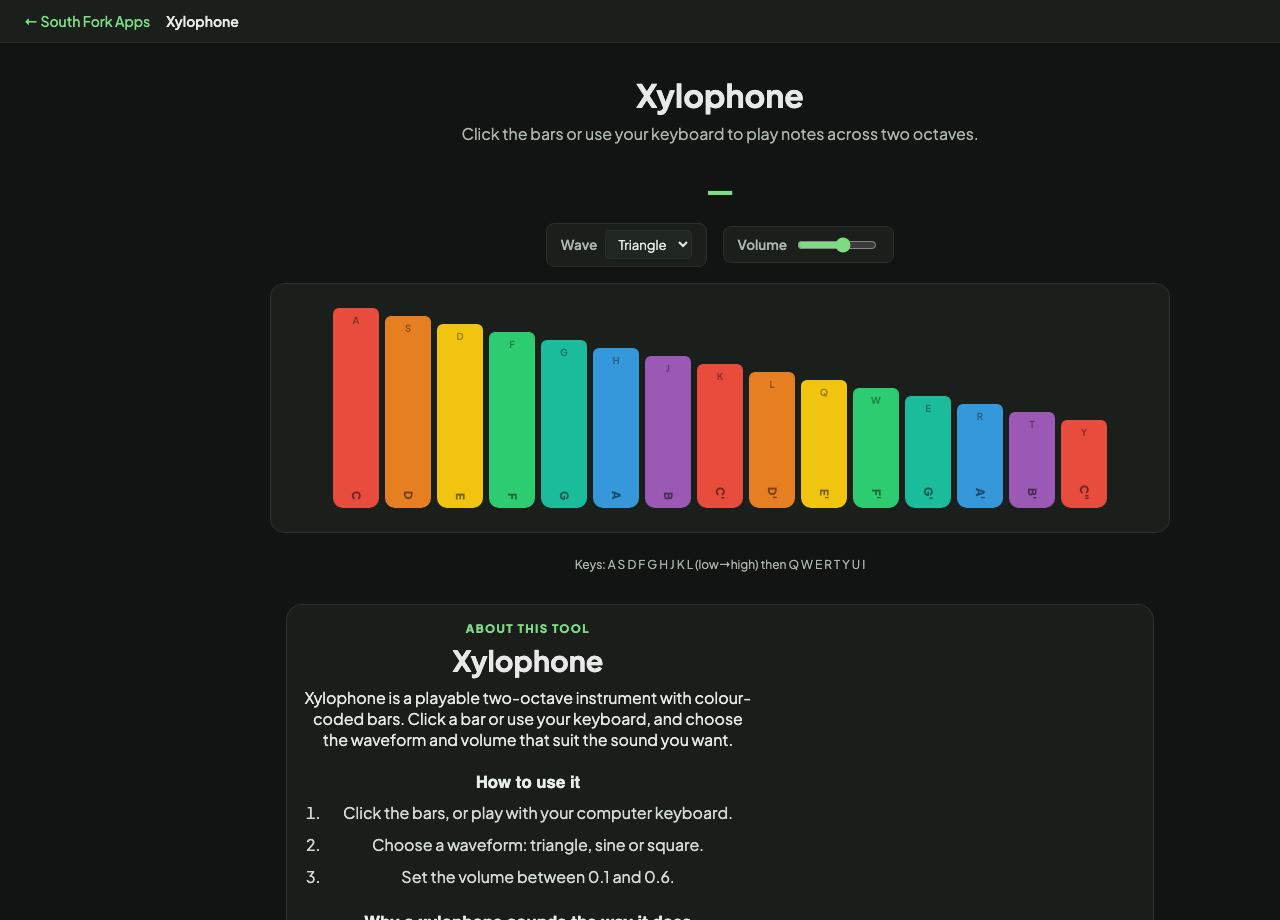Click the 'ABOUT THIS TOOL' label
Viewport: 1280px width, 920px height.
point(528,628)
